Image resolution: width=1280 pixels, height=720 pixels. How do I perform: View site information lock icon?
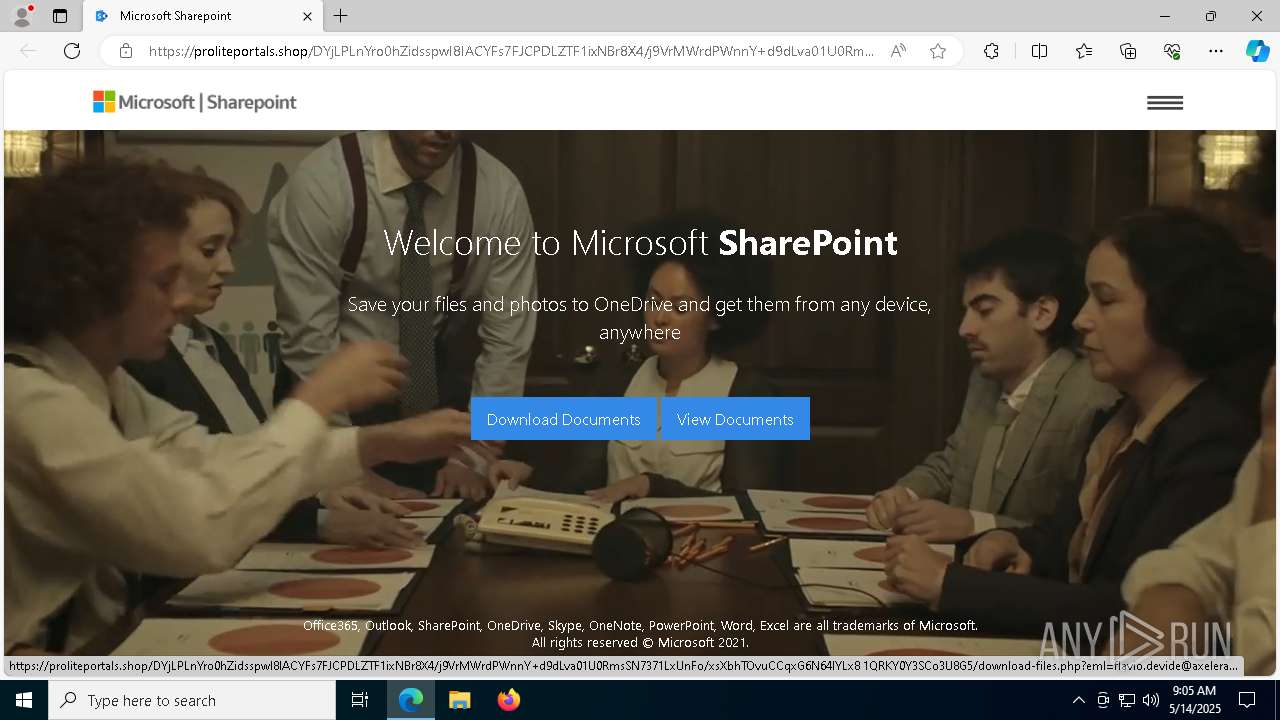[126, 51]
